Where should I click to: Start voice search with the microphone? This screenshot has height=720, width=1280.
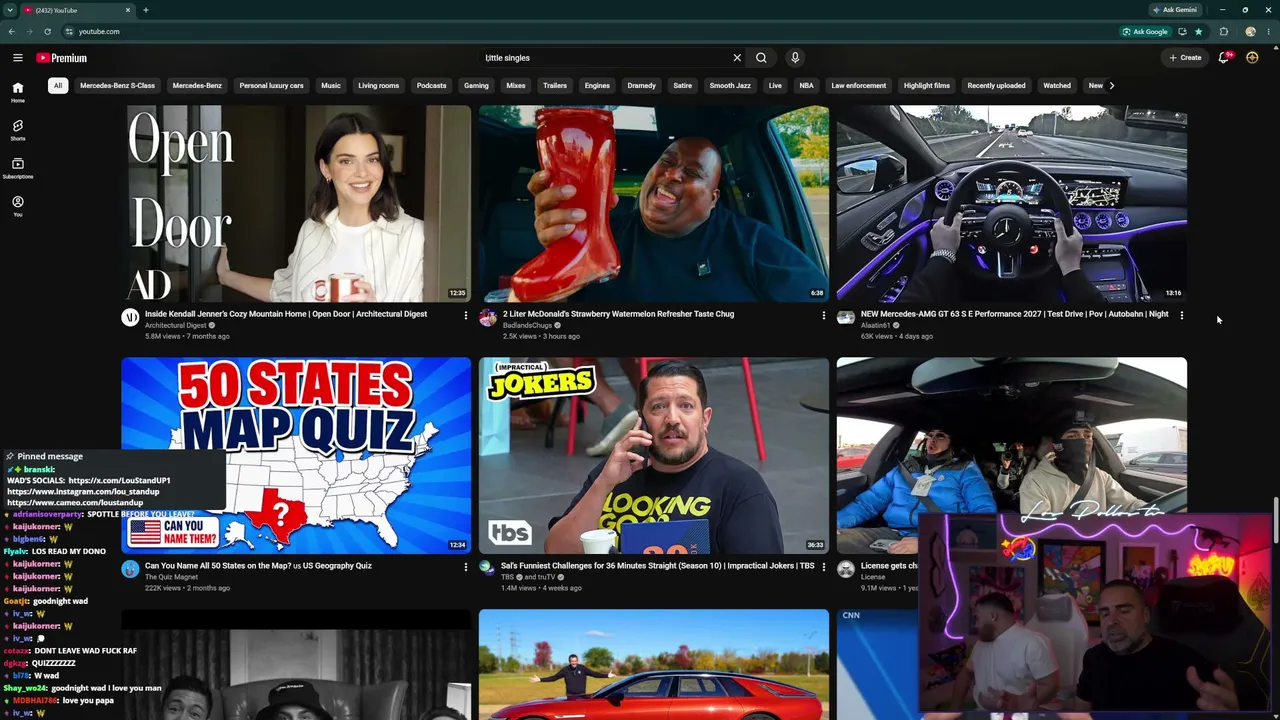point(795,58)
